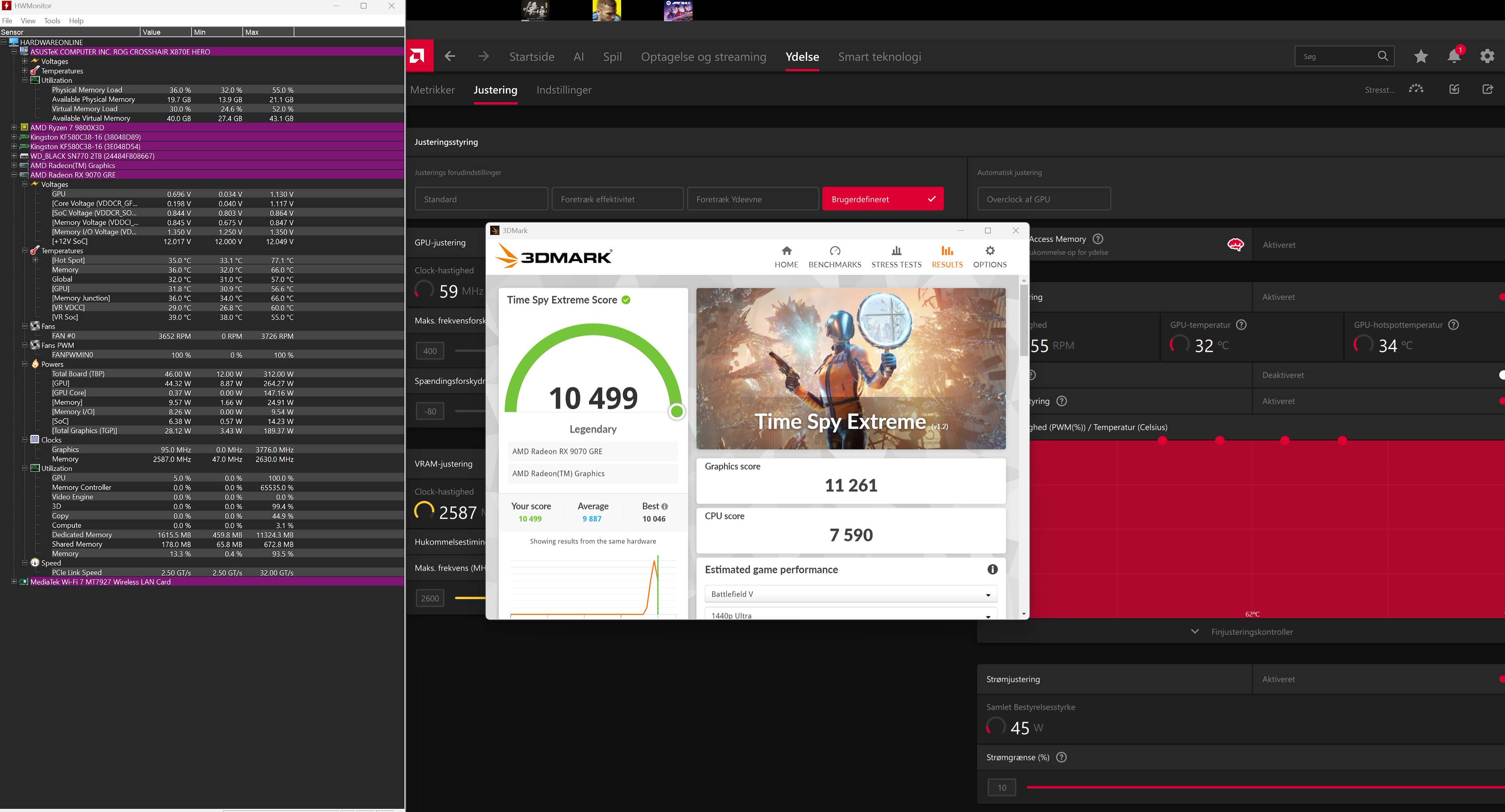Collapse the AMD Radeon RX 9070 GRE node
The width and height of the screenshot is (1505, 812).
(14, 175)
